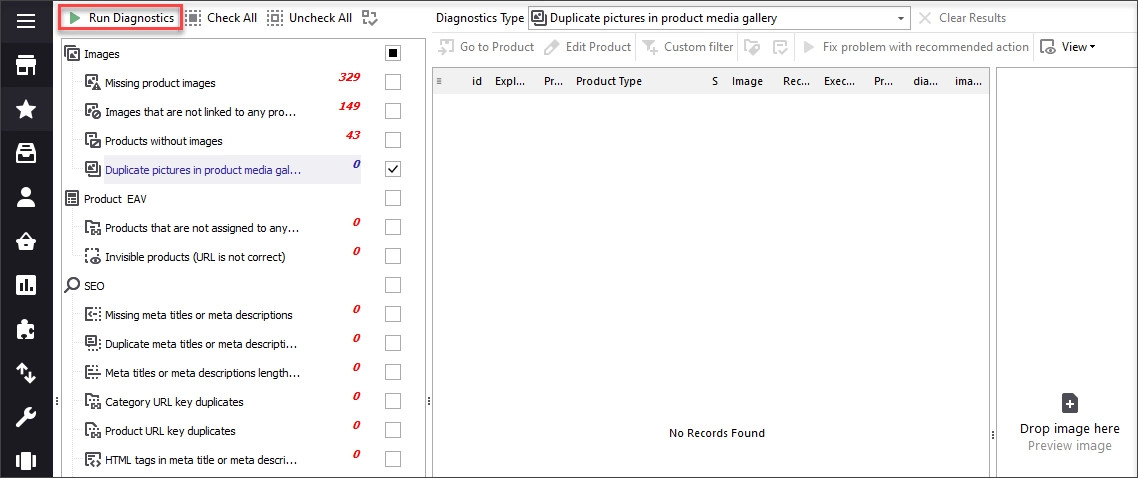Open the import/export arrows sidebar icon
Viewport: 1138px width, 478px height.
tap(26, 373)
